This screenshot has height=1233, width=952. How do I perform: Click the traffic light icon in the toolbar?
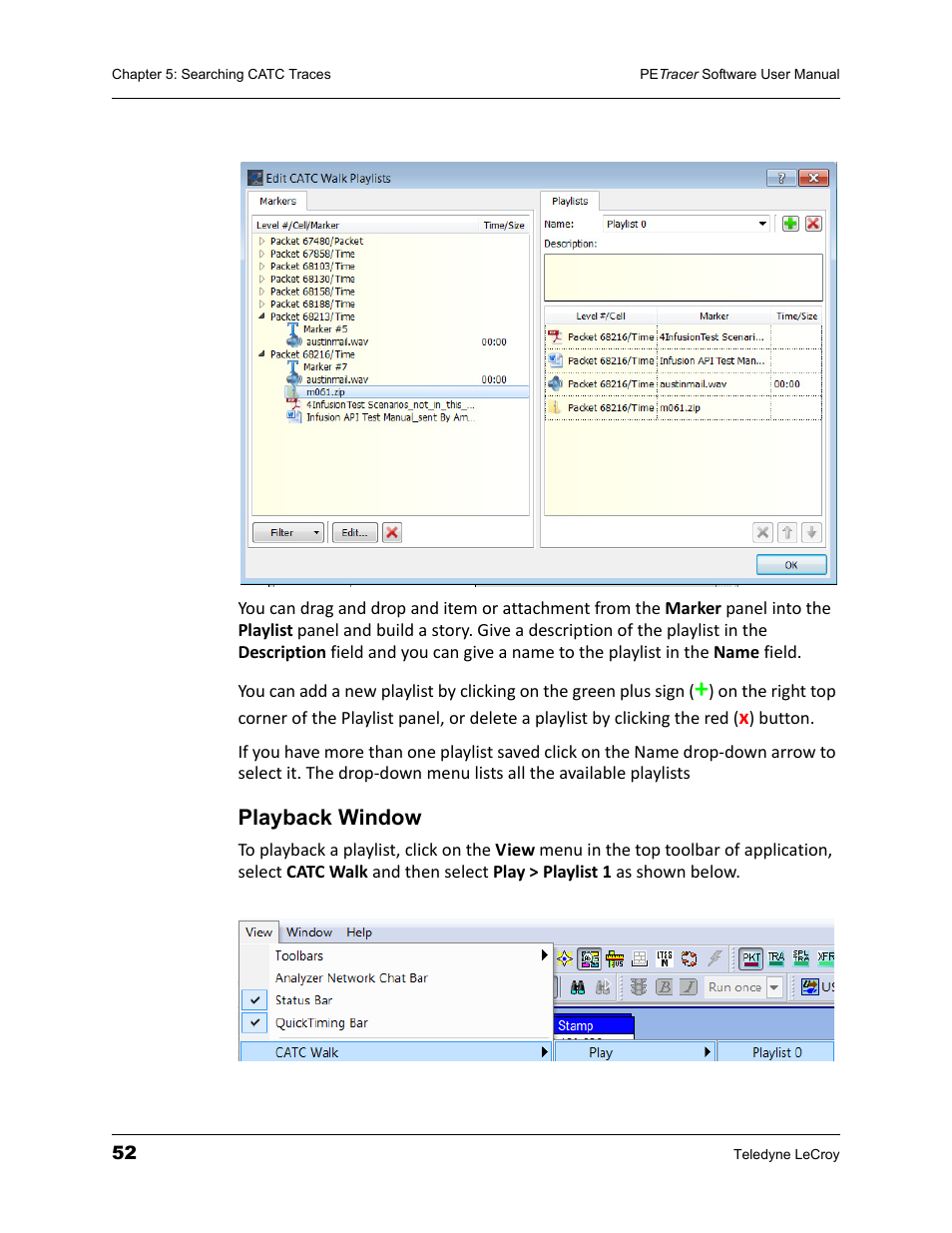coord(639,987)
